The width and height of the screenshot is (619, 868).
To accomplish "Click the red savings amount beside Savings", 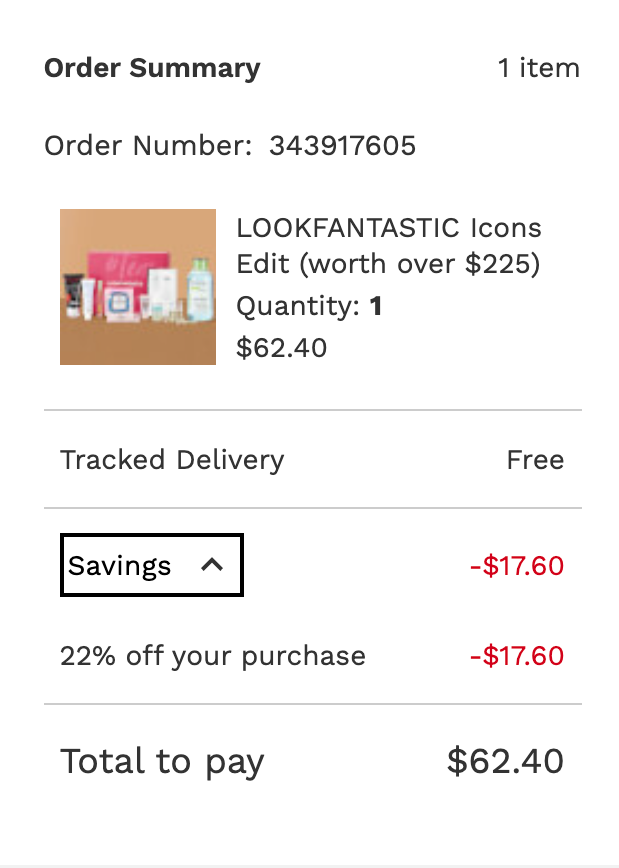I will 516,566.
